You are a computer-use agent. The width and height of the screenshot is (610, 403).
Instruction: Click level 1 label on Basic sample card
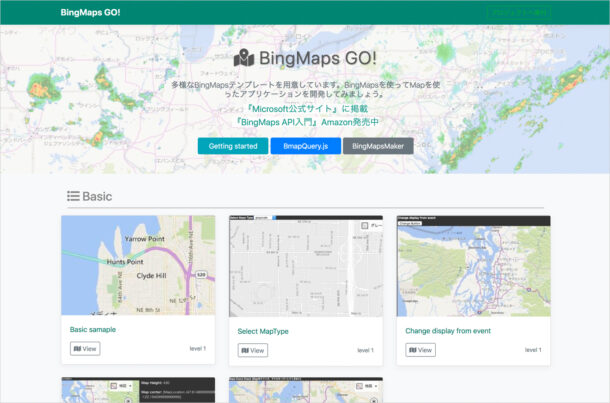point(198,349)
